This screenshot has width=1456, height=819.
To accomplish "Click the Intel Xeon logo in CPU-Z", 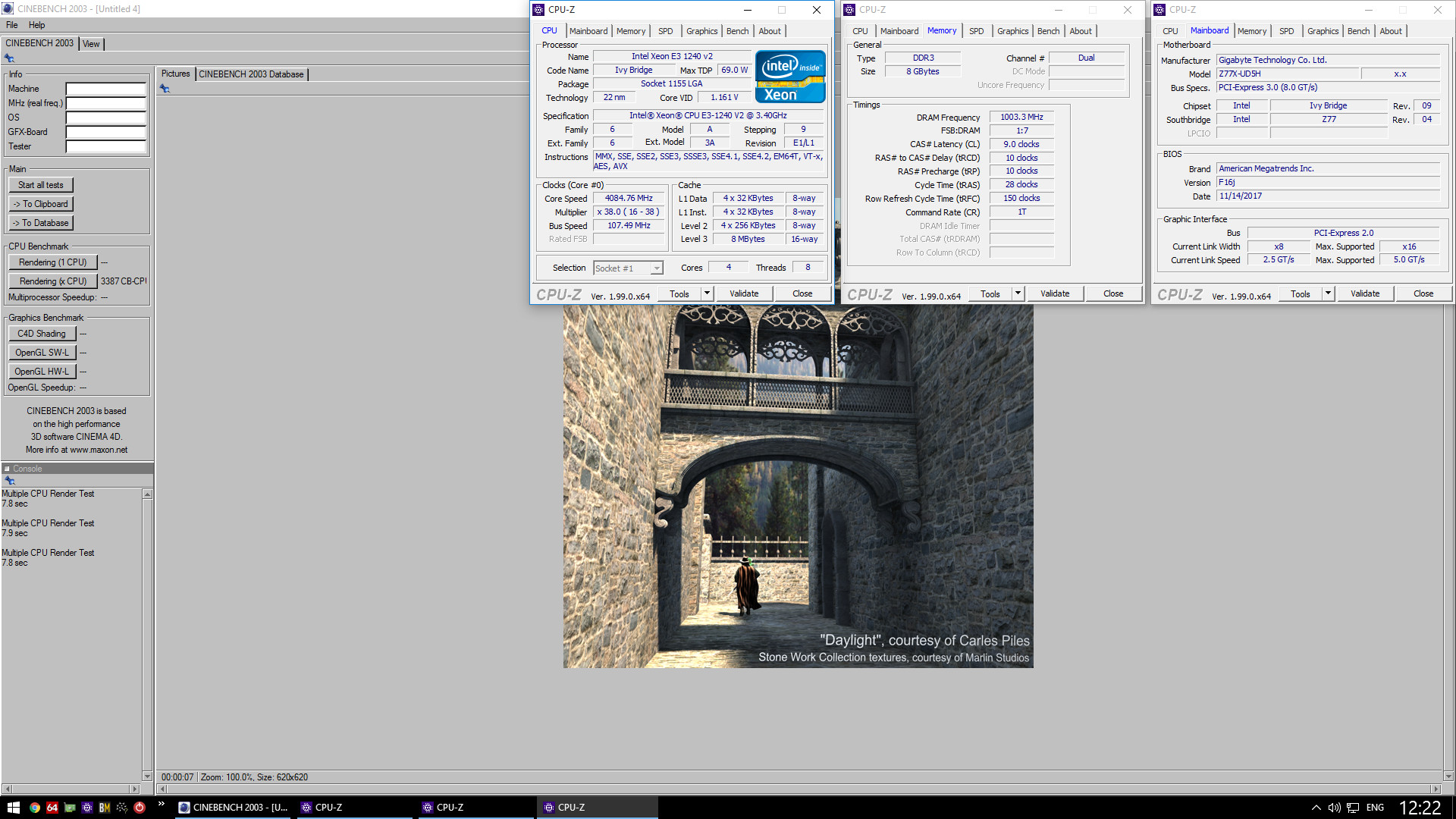I will pyautogui.click(x=790, y=77).
